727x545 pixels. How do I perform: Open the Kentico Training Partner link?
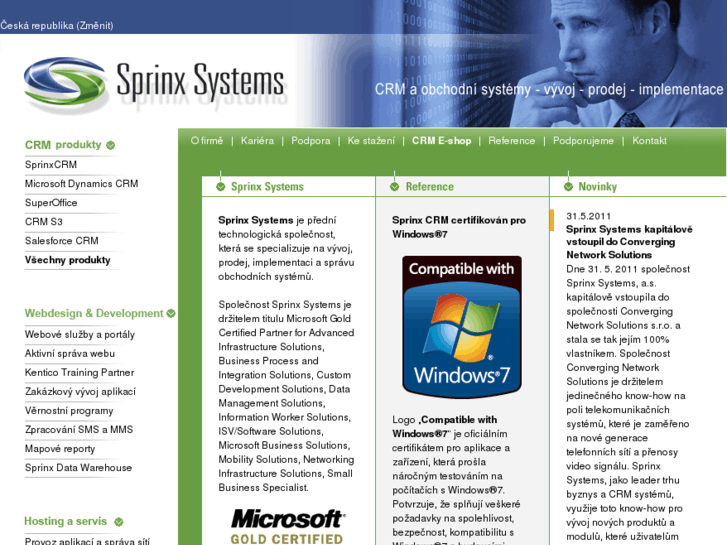click(80, 372)
